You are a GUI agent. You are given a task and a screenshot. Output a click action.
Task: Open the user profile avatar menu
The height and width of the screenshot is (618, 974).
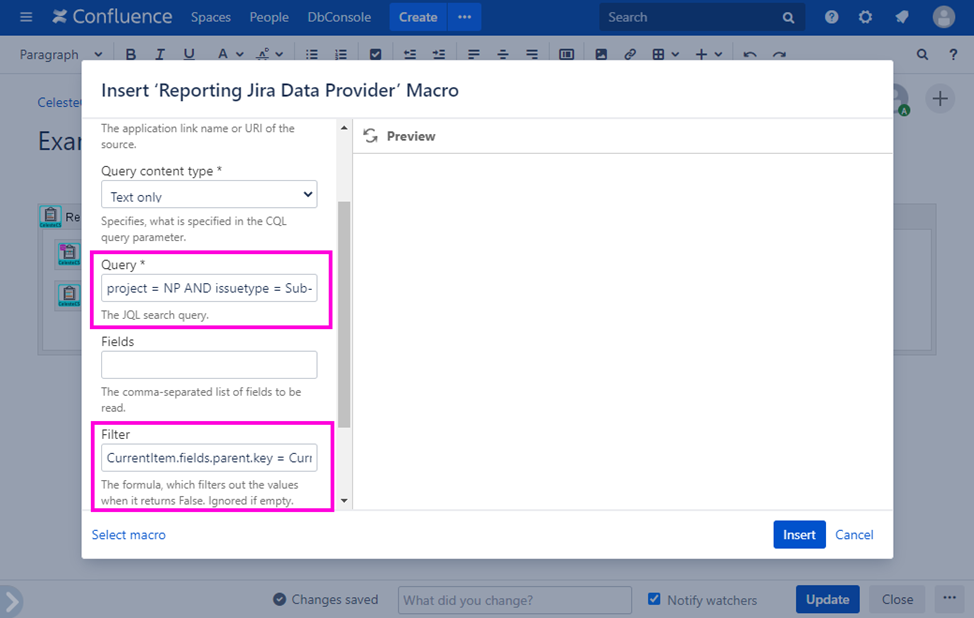(944, 17)
